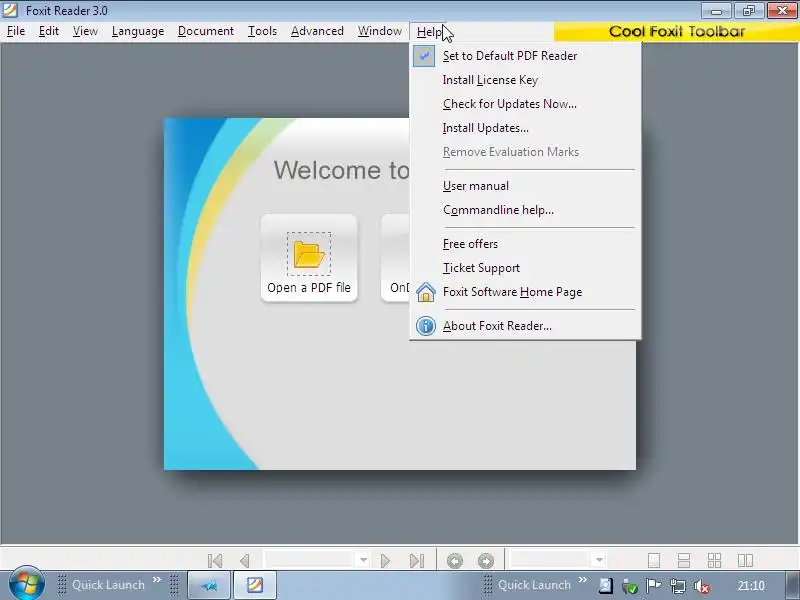This screenshot has height=600, width=800.
Task: Click the previous page arrow in bottom toolbar
Action: (245, 561)
